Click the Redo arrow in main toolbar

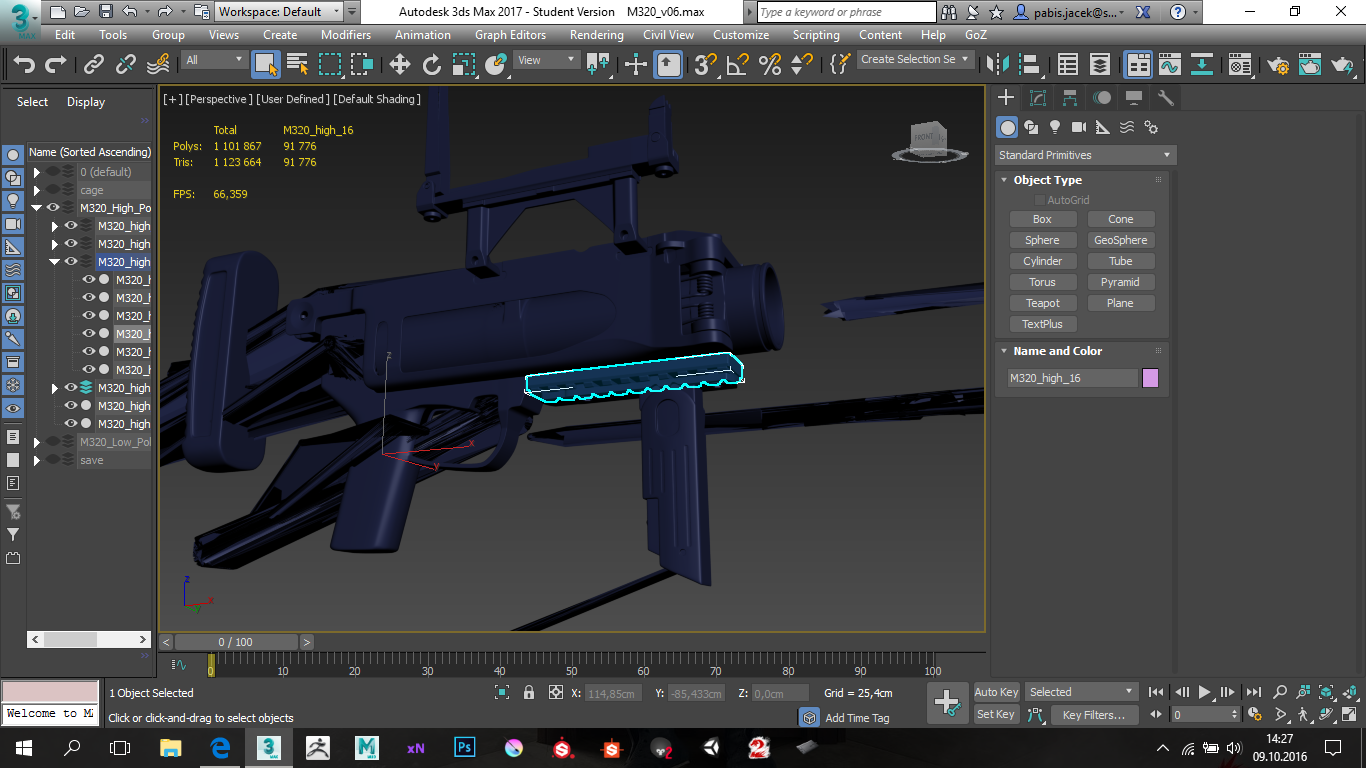pyautogui.click(x=56, y=65)
